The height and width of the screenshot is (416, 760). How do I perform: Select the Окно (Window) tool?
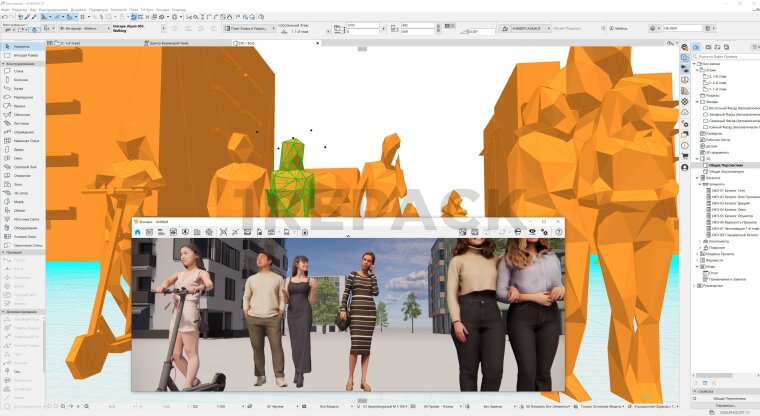[19, 158]
